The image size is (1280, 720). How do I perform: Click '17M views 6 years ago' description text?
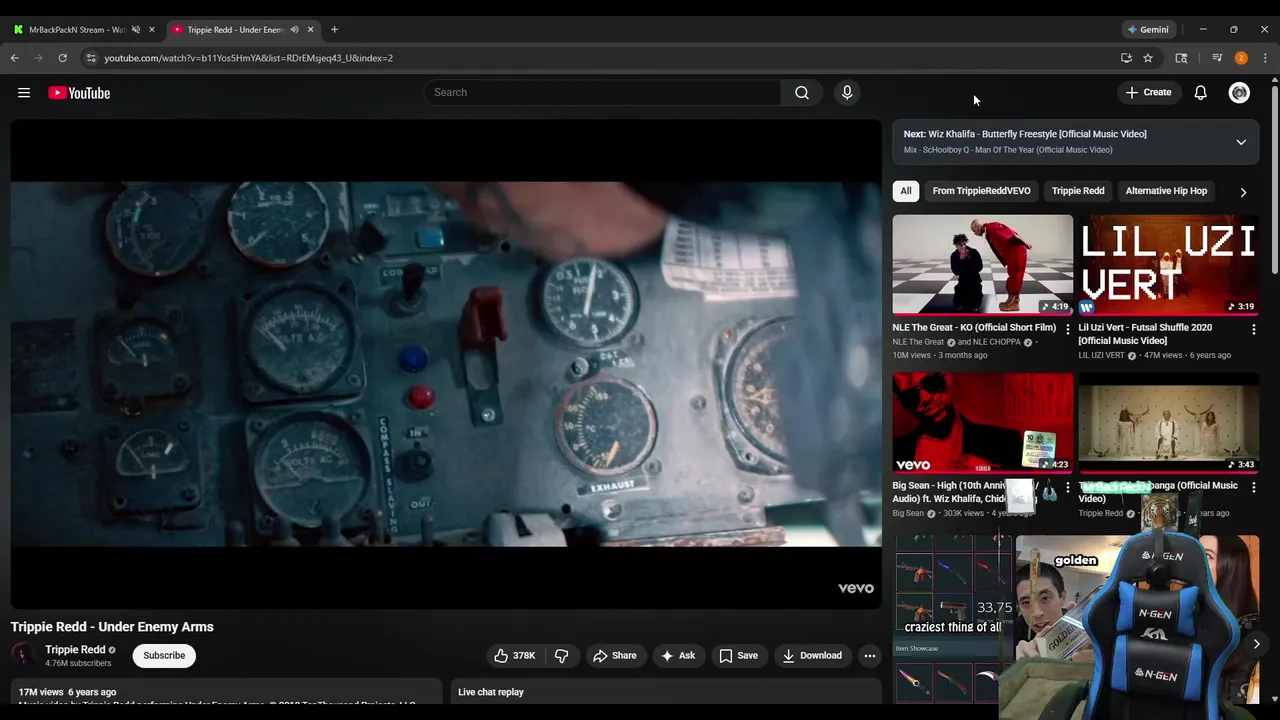67,692
